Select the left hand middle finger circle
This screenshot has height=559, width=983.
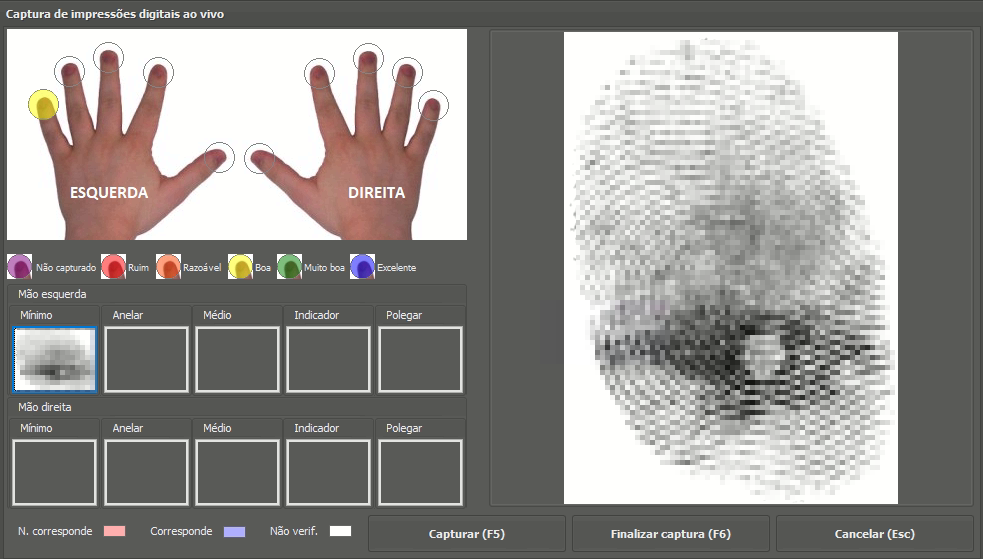pos(109,58)
